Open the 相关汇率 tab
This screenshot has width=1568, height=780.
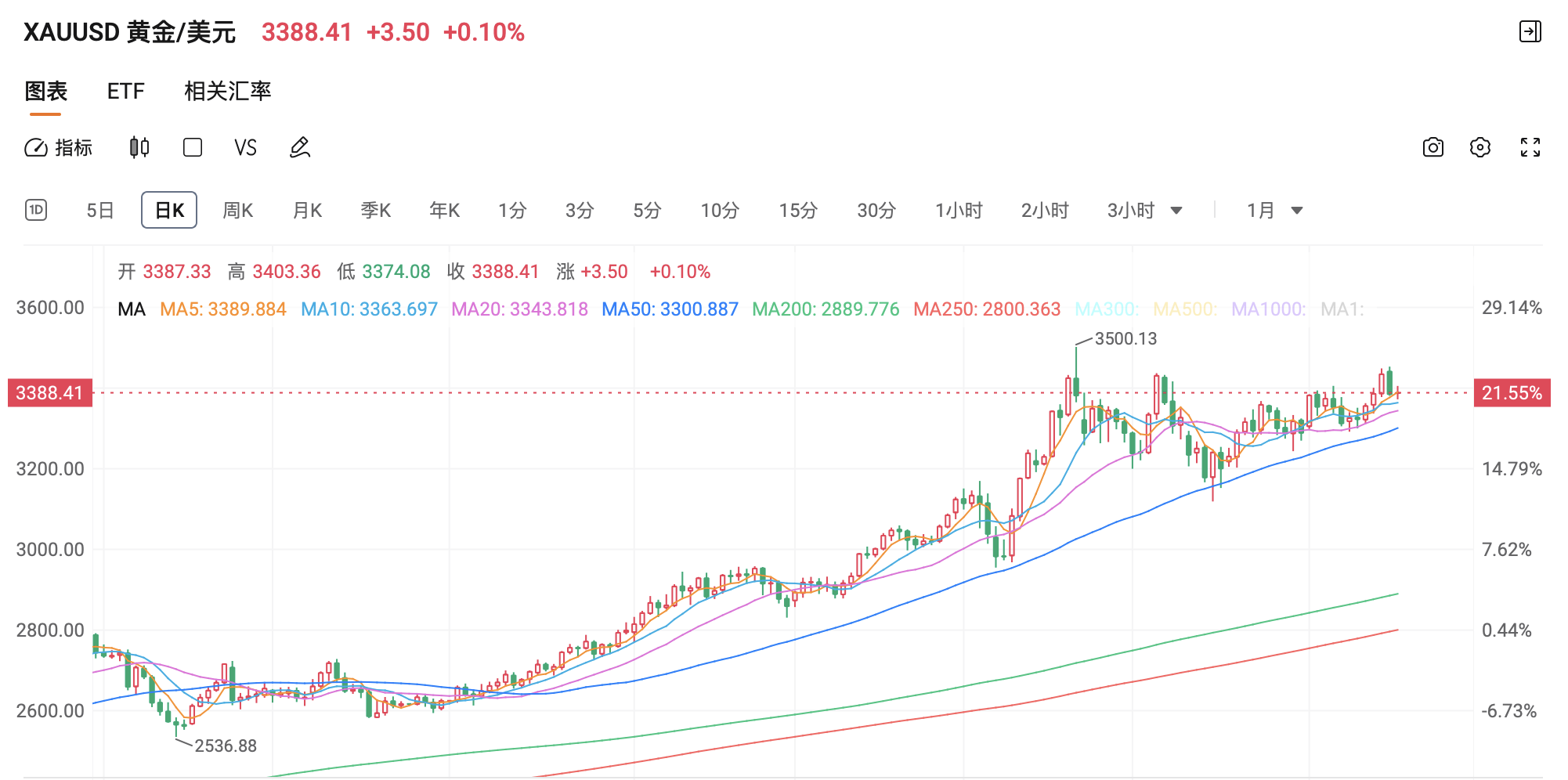pyautogui.click(x=228, y=91)
